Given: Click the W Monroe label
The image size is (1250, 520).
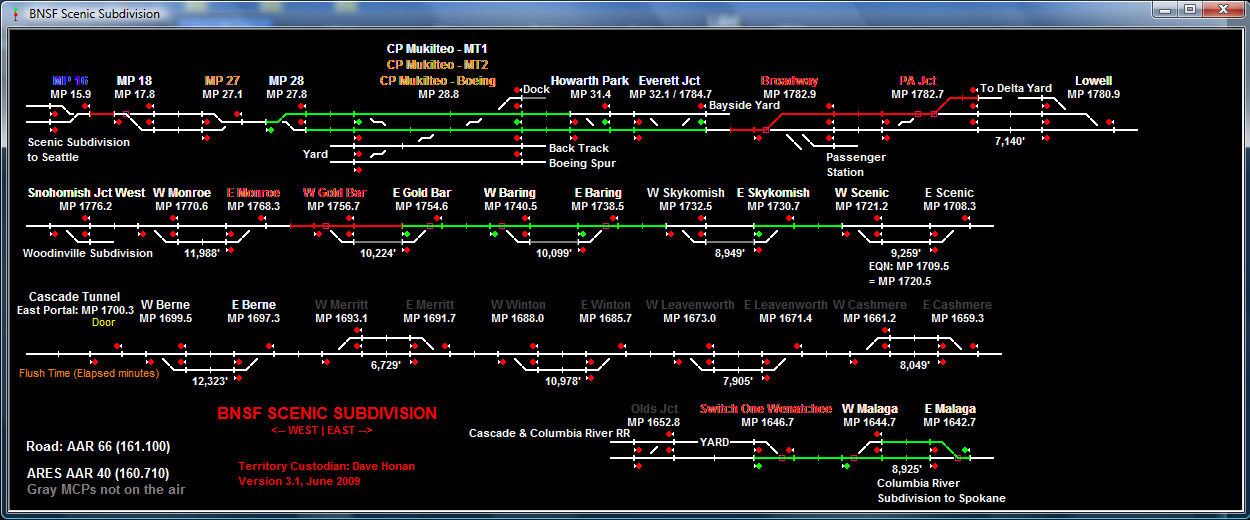Looking at the screenshot, I should [x=182, y=193].
